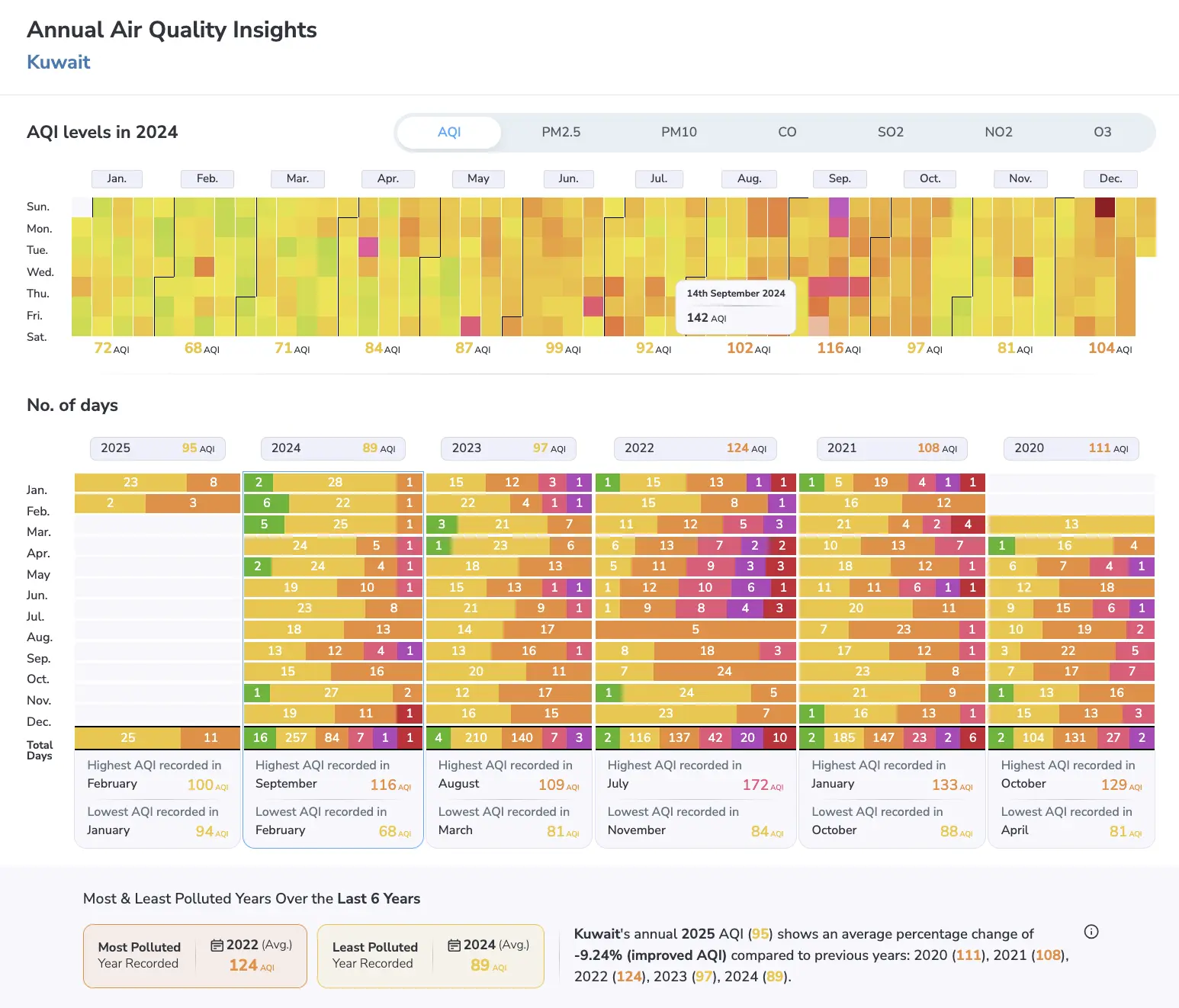
Task: Select the Jan. month label in heatmap
Action: coord(117,178)
